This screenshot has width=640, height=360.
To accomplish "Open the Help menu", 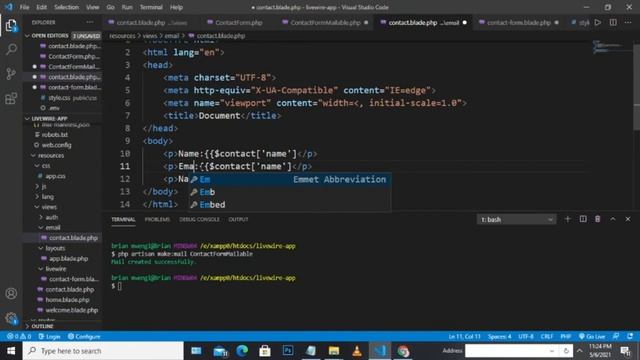I will (176, 7).
